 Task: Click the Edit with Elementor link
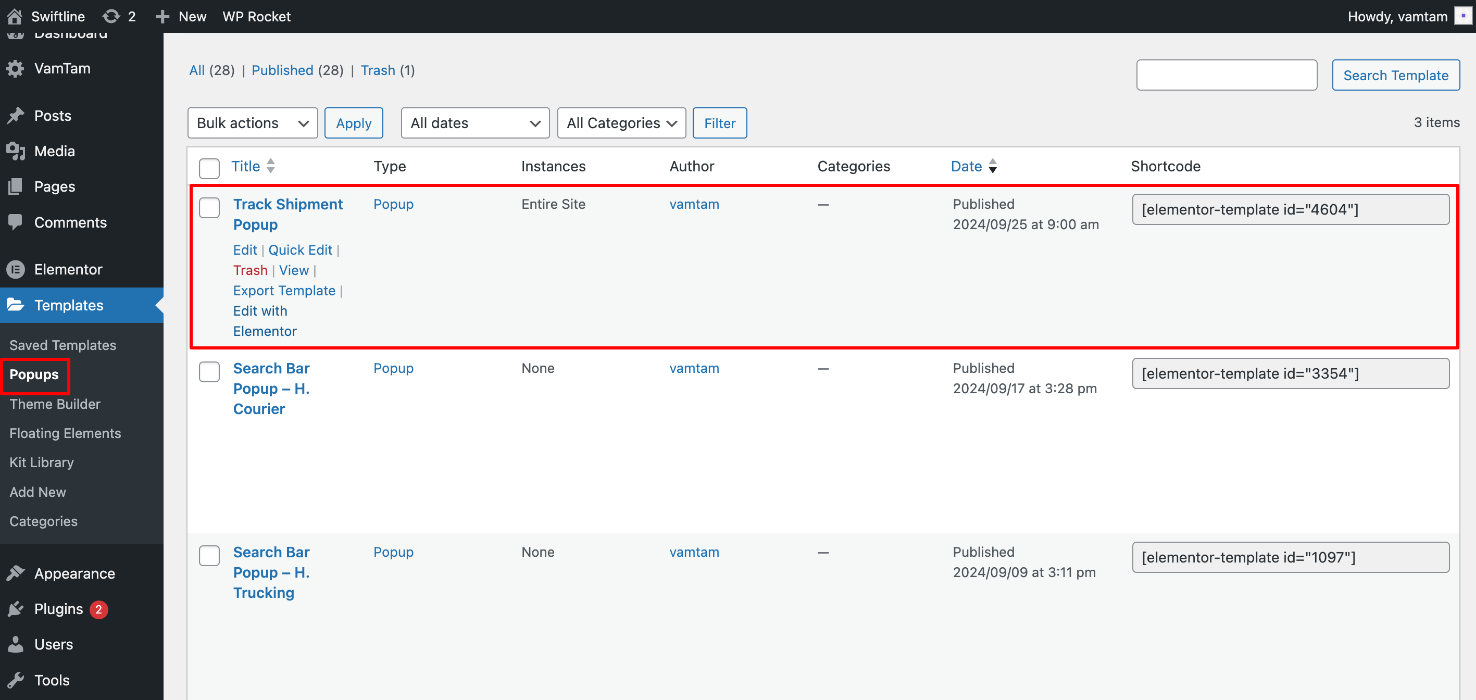(x=265, y=321)
